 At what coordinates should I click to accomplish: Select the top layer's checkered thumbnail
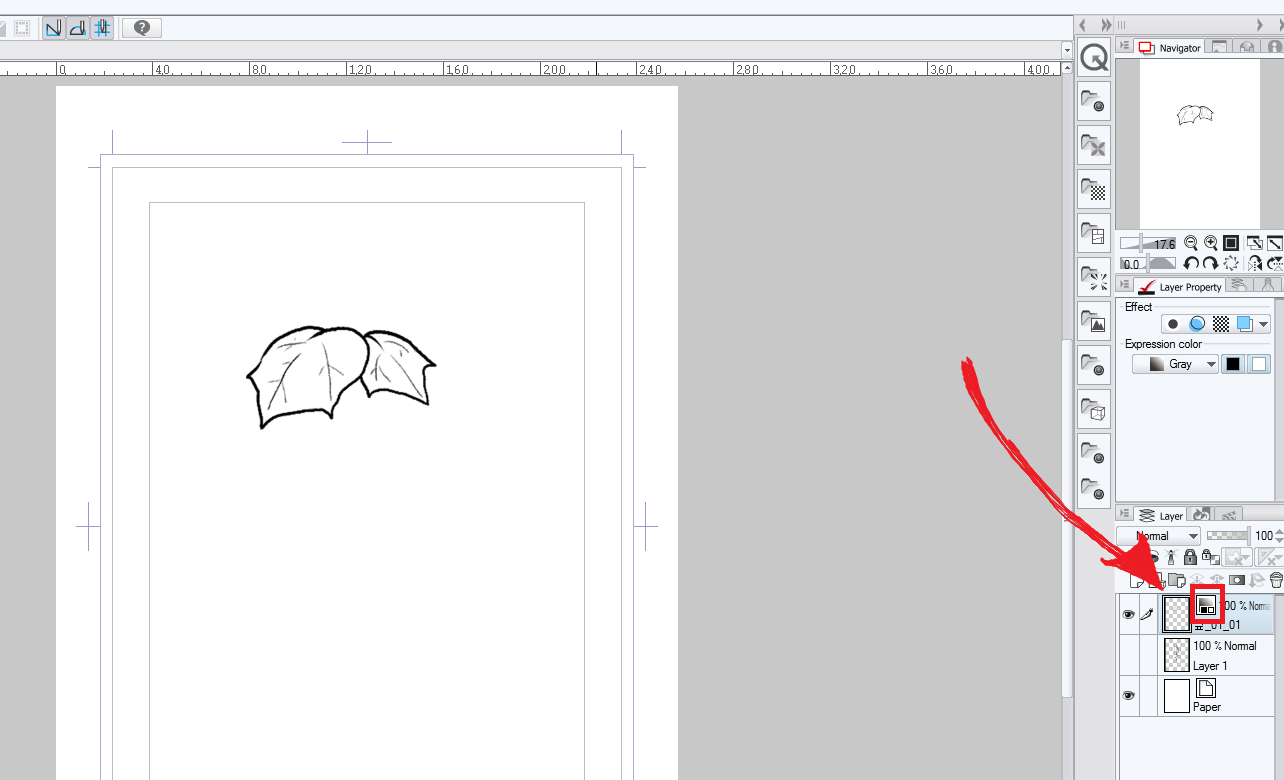point(1176,614)
